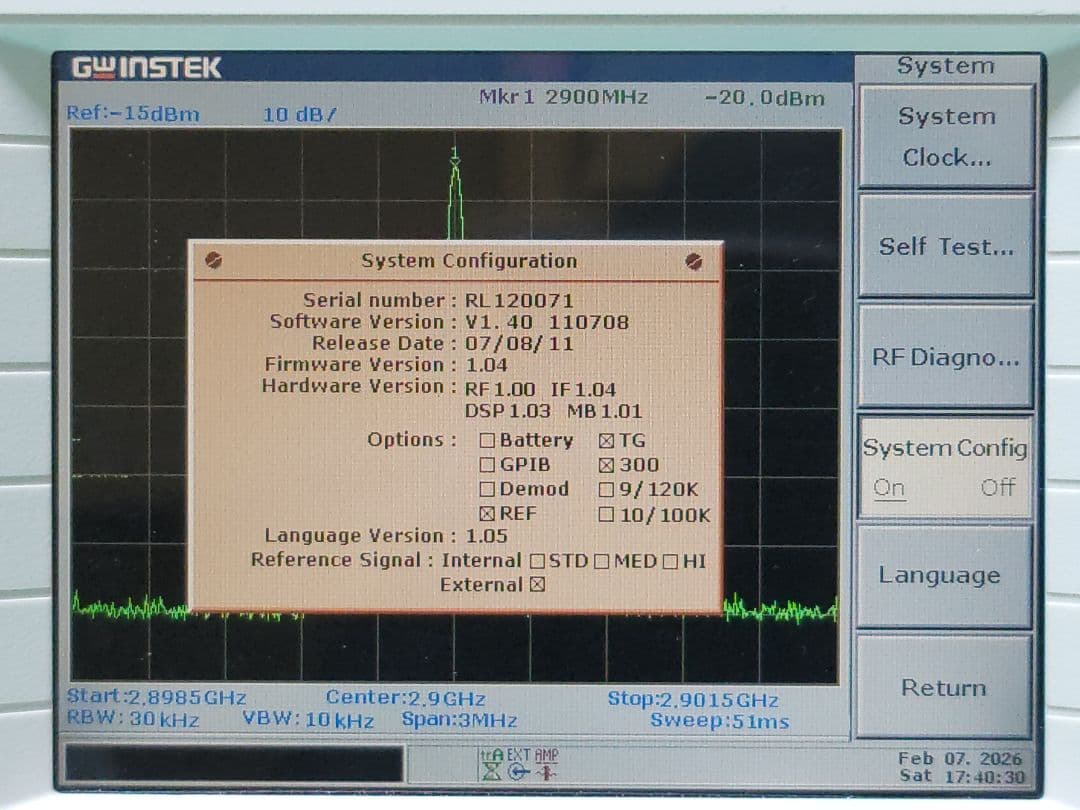Click the green hourglass sweep status icon

(490, 772)
